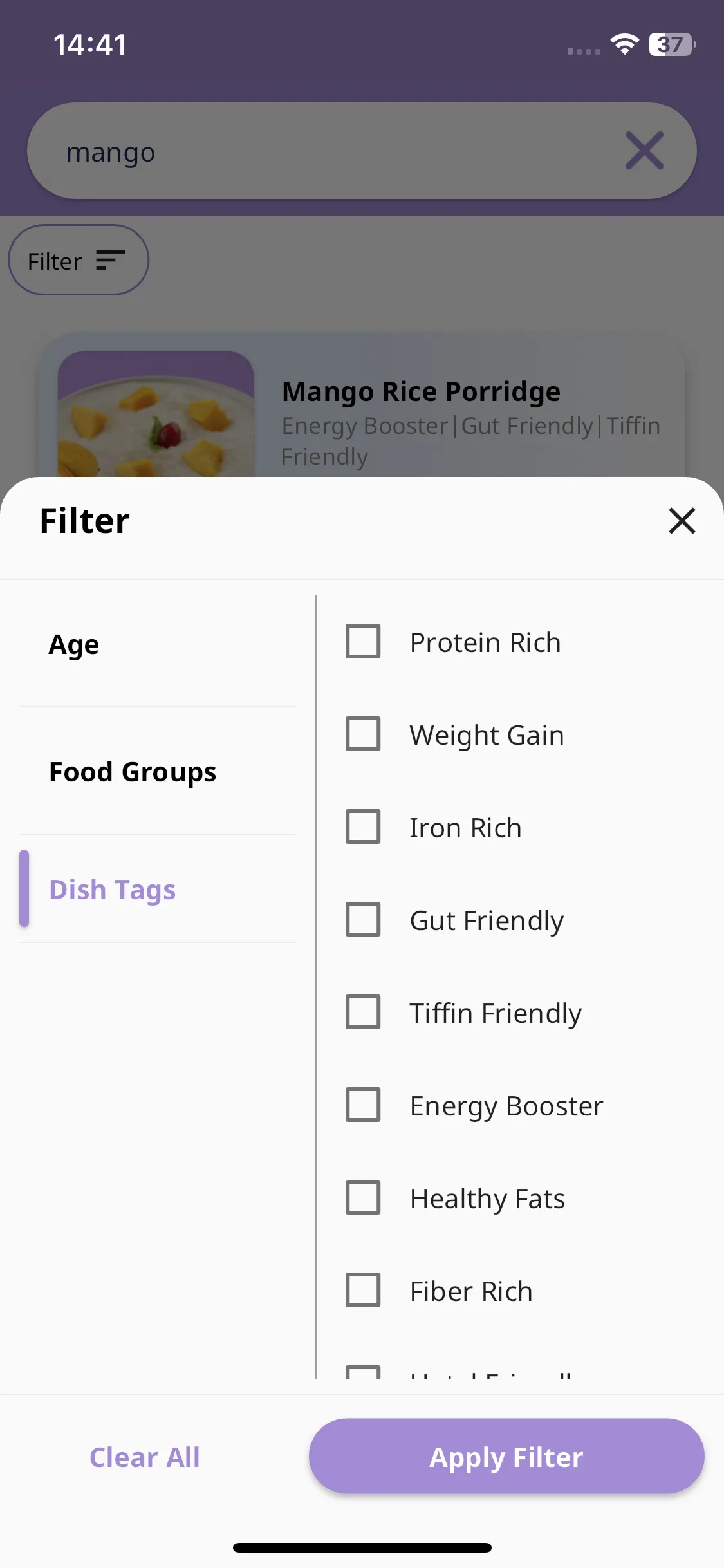Tick the Iron Rich checkbox
The height and width of the screenshot is (1568, 724).
(x=363, y=826)
